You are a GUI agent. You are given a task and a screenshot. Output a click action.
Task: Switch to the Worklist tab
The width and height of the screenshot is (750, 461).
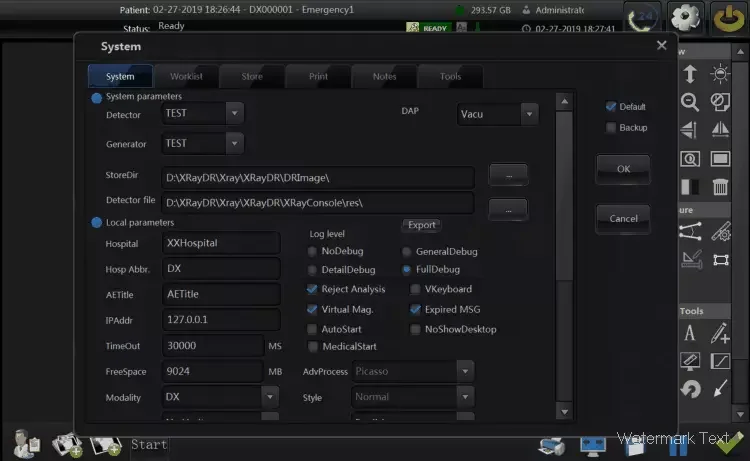[x=186, y=76]
